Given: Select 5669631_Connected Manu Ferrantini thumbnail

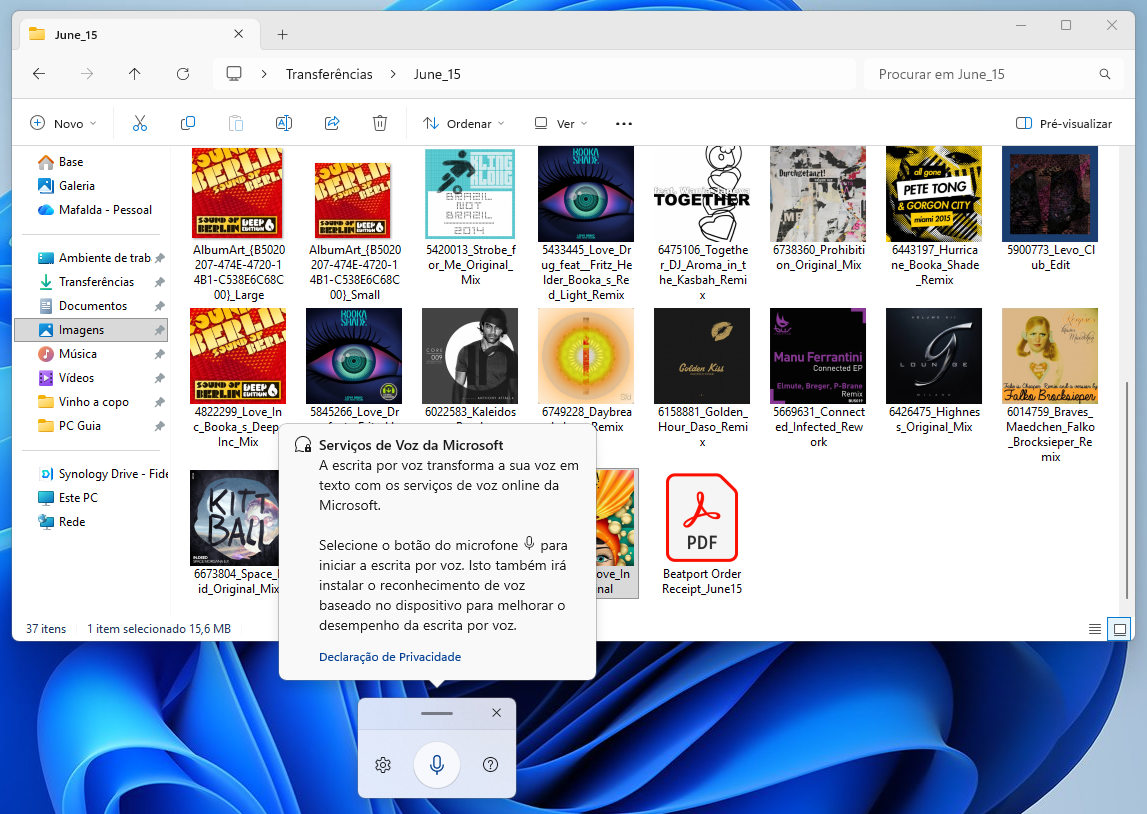Looking at the screenshot, I should point(818,356).
